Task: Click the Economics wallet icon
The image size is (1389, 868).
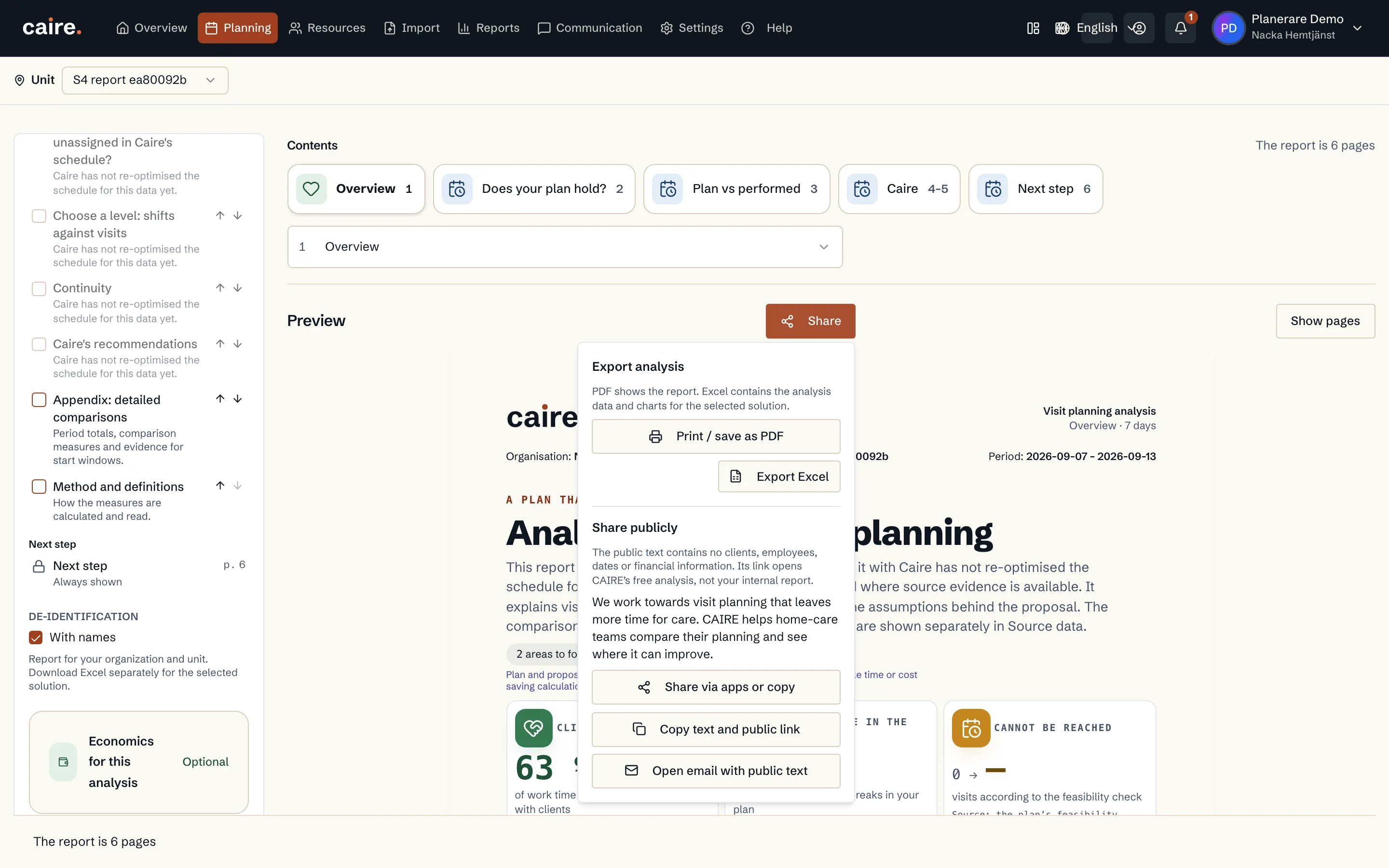Action: click(x=63, y=762)
